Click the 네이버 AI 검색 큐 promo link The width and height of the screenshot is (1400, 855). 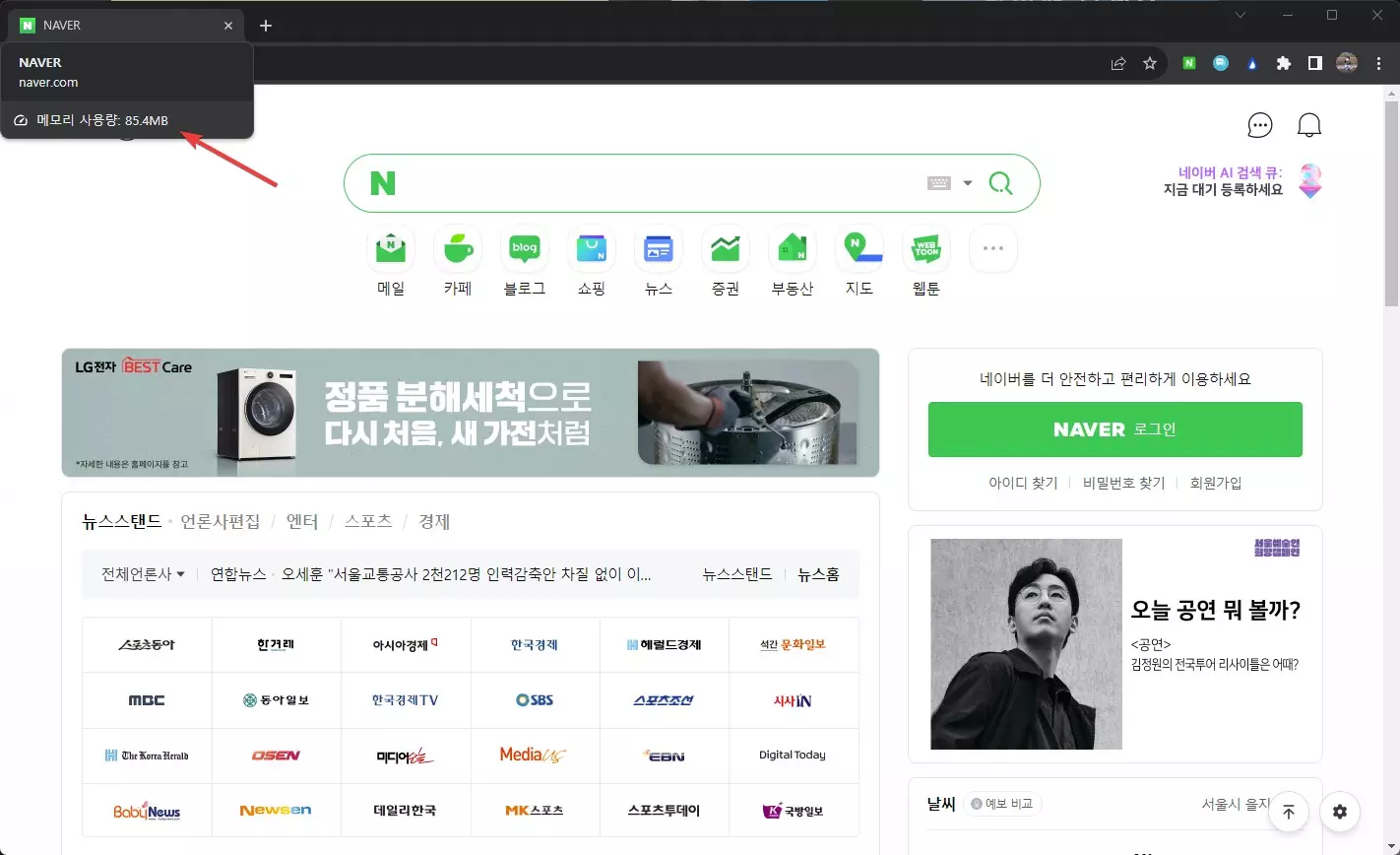pos(1242,181)
